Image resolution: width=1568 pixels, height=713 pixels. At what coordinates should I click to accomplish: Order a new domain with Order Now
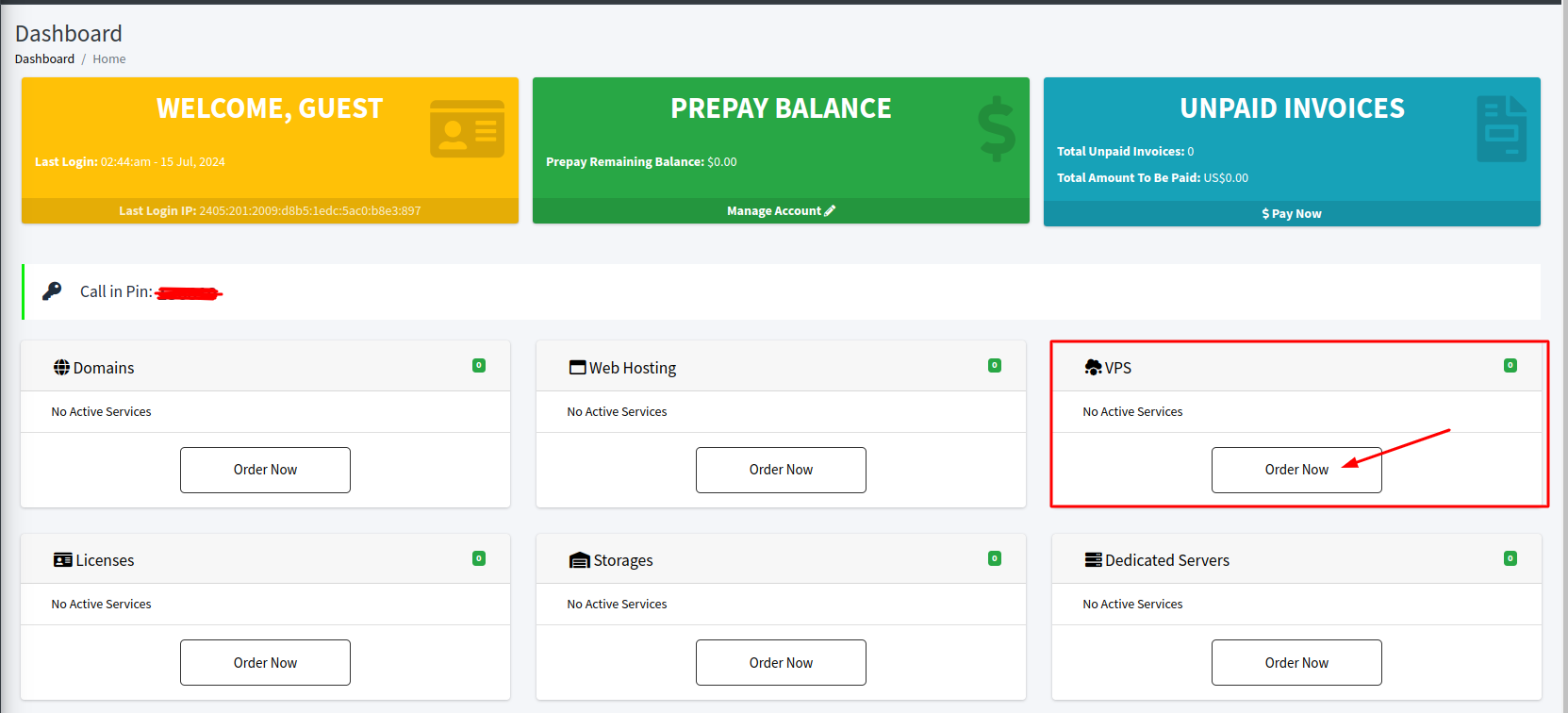pyautogui.click(x=265, y=470)
